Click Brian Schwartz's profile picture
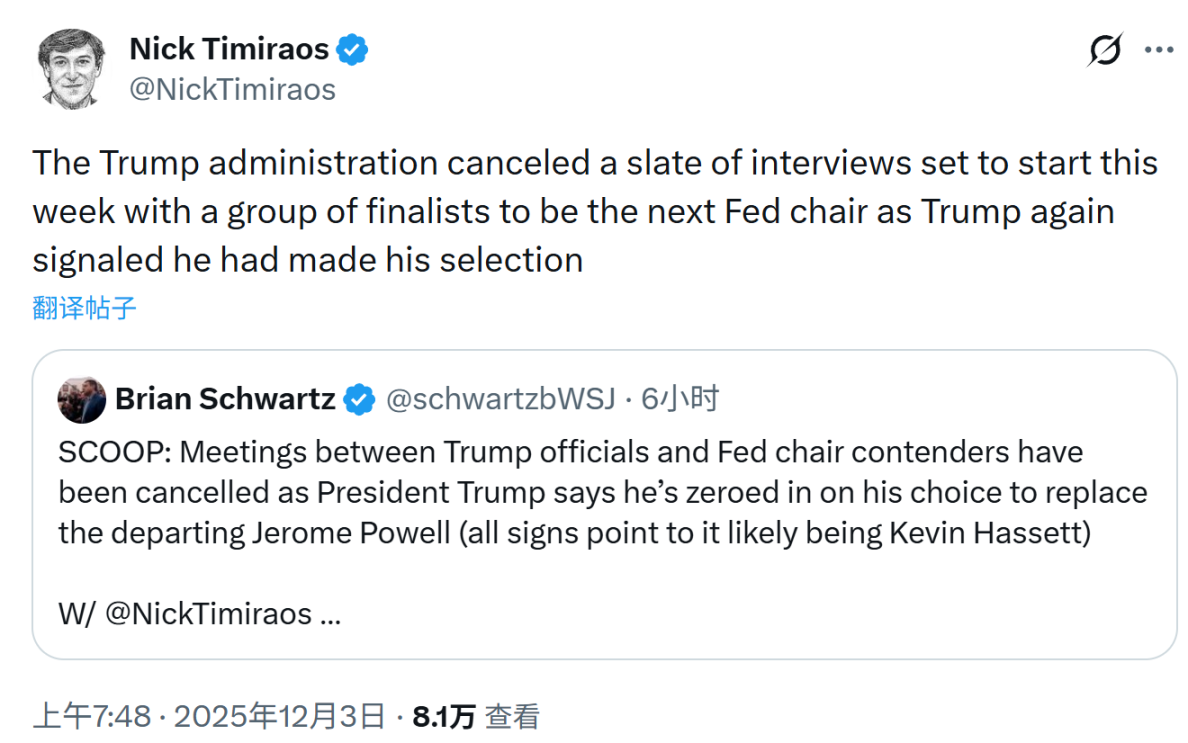This screenshot has width=1188, height=743. click(x=83, y=398)
